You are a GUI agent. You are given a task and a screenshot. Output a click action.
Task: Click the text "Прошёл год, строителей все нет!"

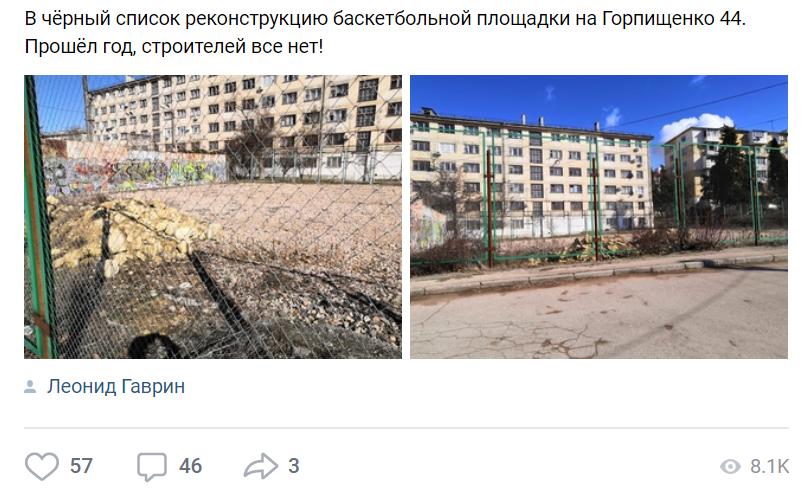(174, 47)
